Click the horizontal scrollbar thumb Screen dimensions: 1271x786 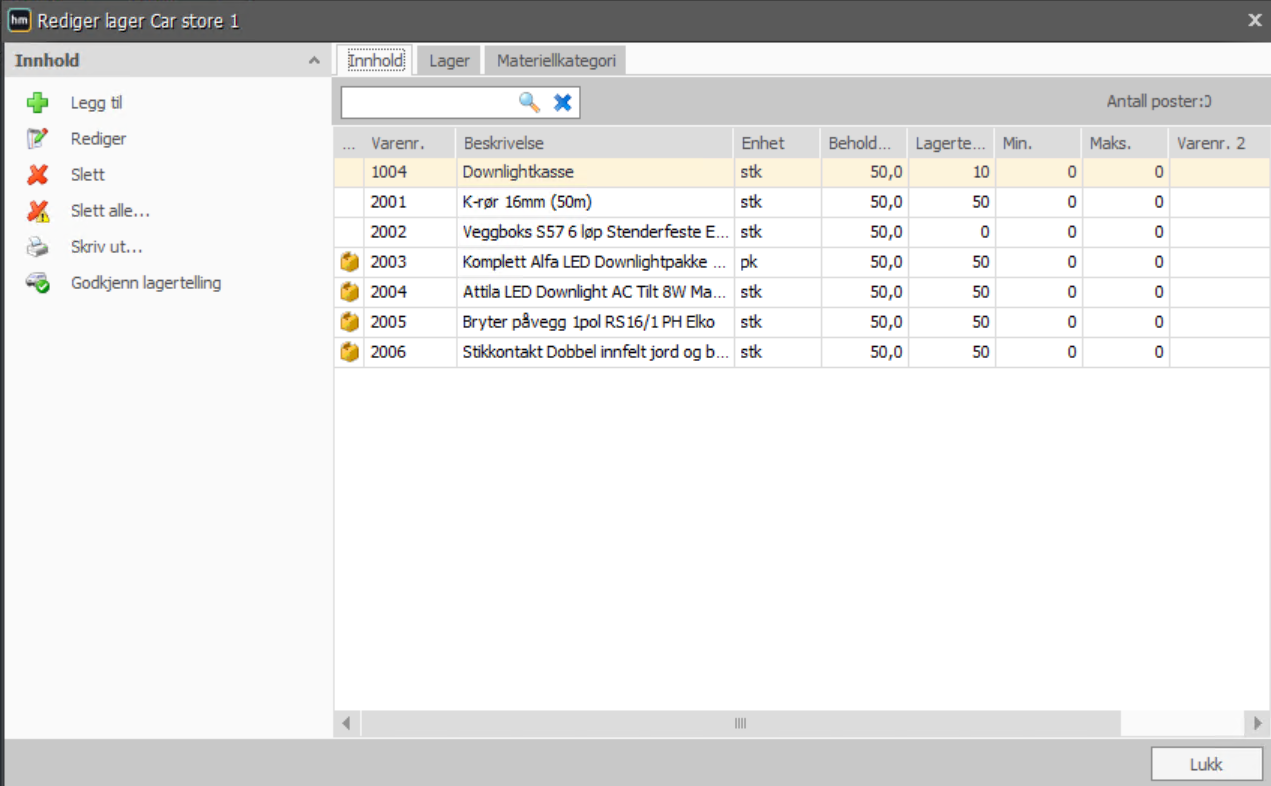click(740, 723)
